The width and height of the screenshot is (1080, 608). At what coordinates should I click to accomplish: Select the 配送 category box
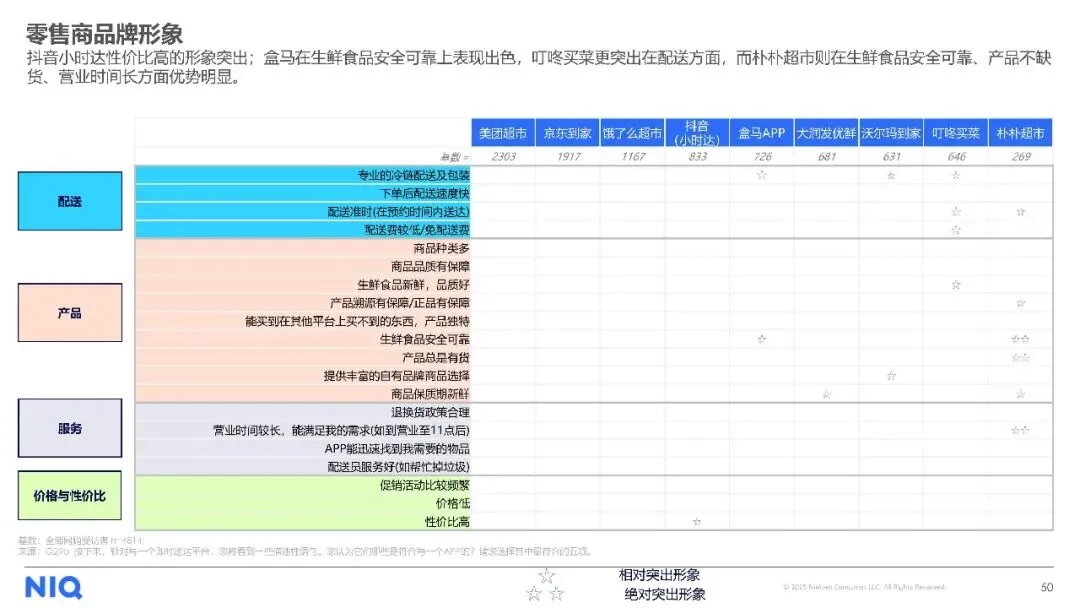70,201
